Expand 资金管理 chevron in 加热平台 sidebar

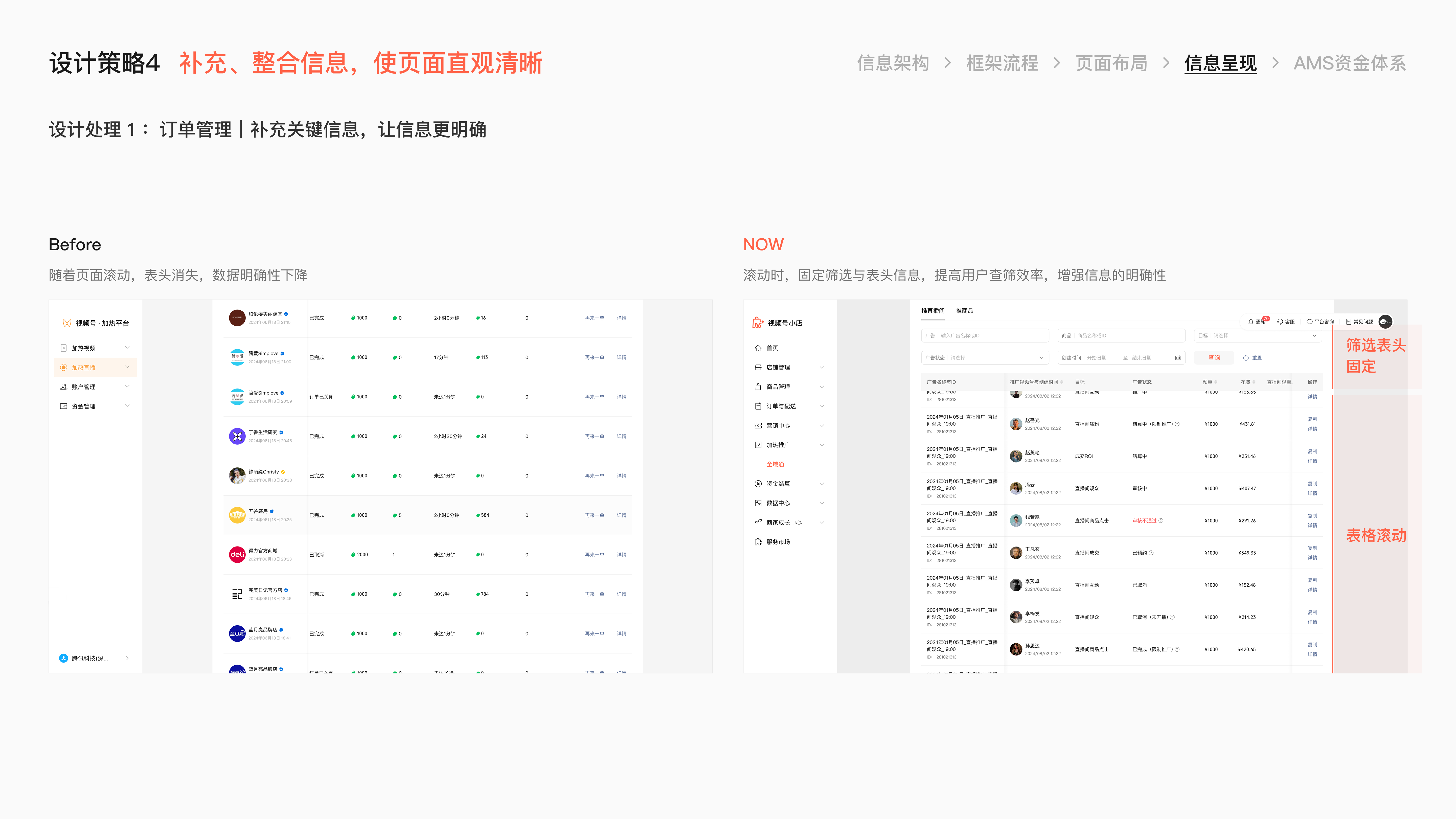(127, 406)
